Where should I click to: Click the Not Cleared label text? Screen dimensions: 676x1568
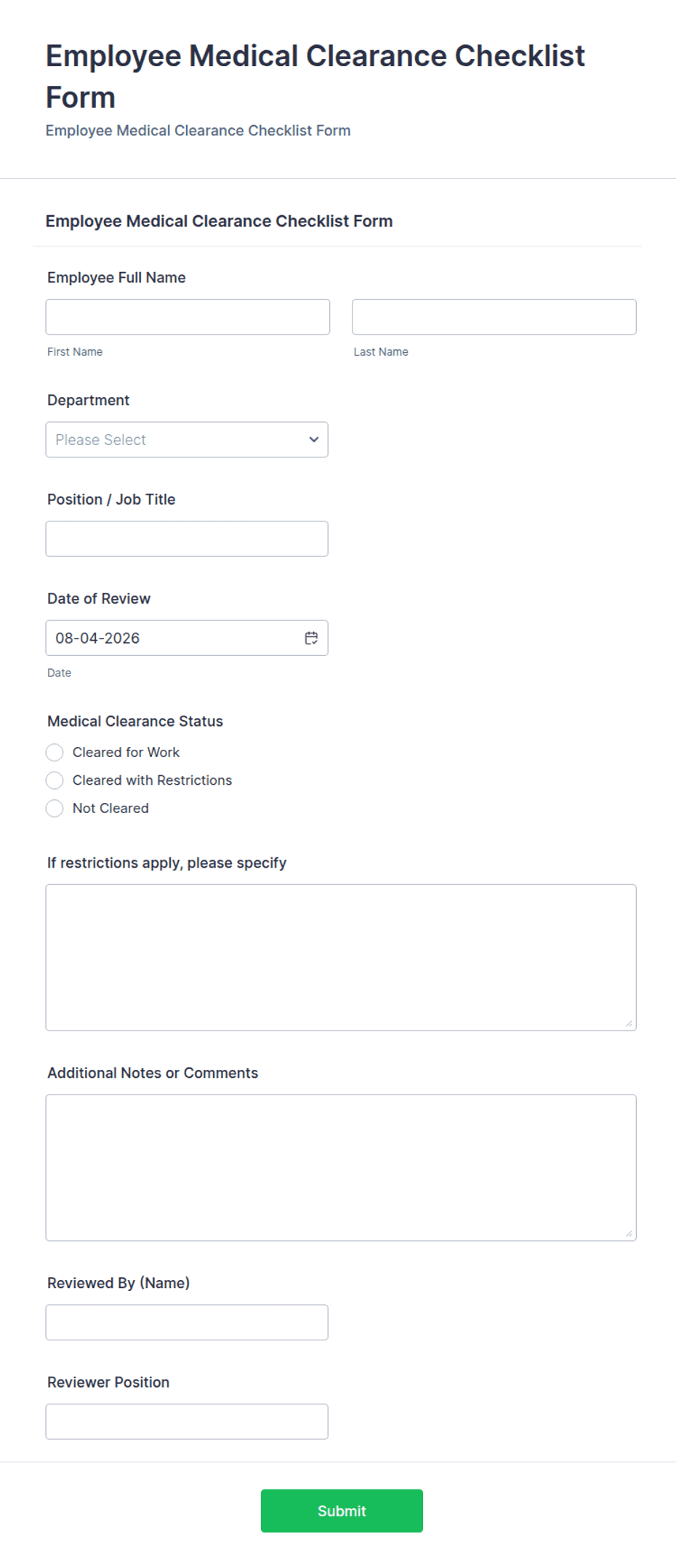(x=110, y=808)
